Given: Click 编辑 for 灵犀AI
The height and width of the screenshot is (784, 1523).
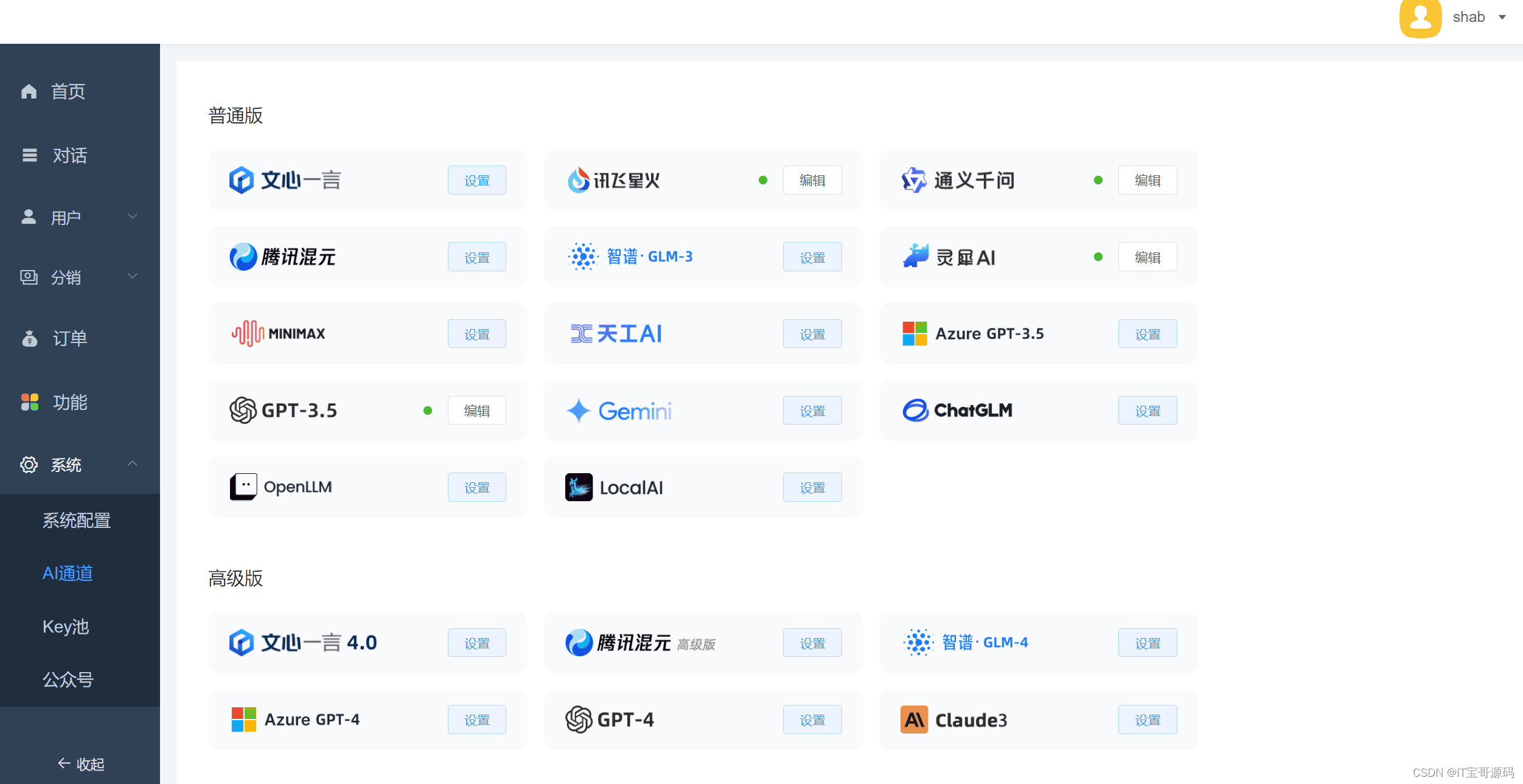Looking at the screenshot, I should click(1148, 257).
